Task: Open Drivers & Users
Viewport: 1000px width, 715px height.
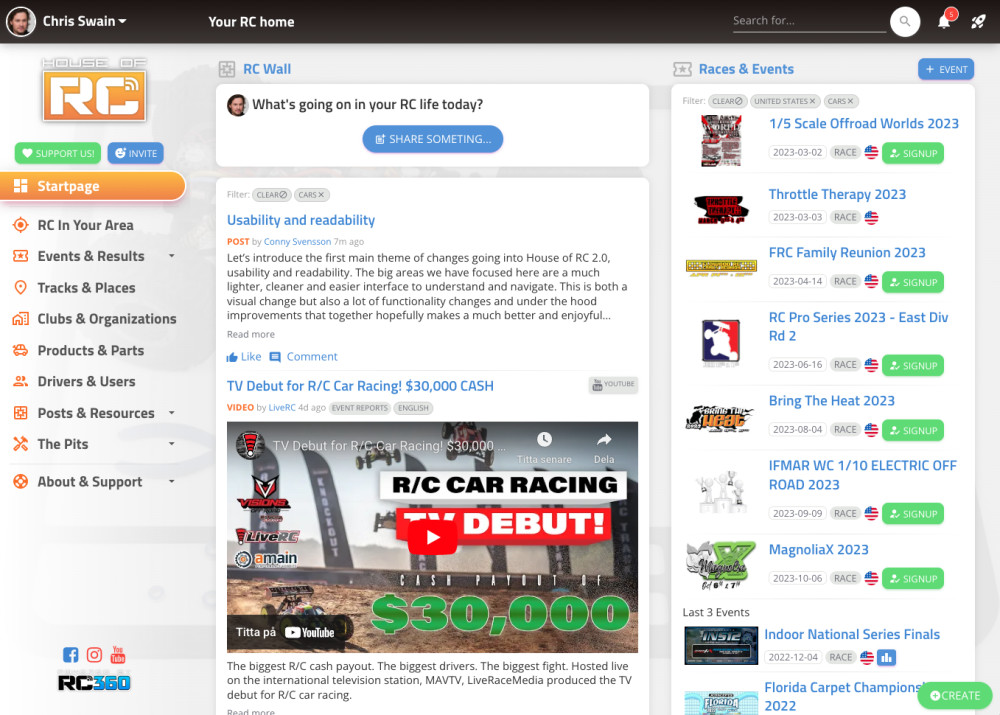Action: 86,381
